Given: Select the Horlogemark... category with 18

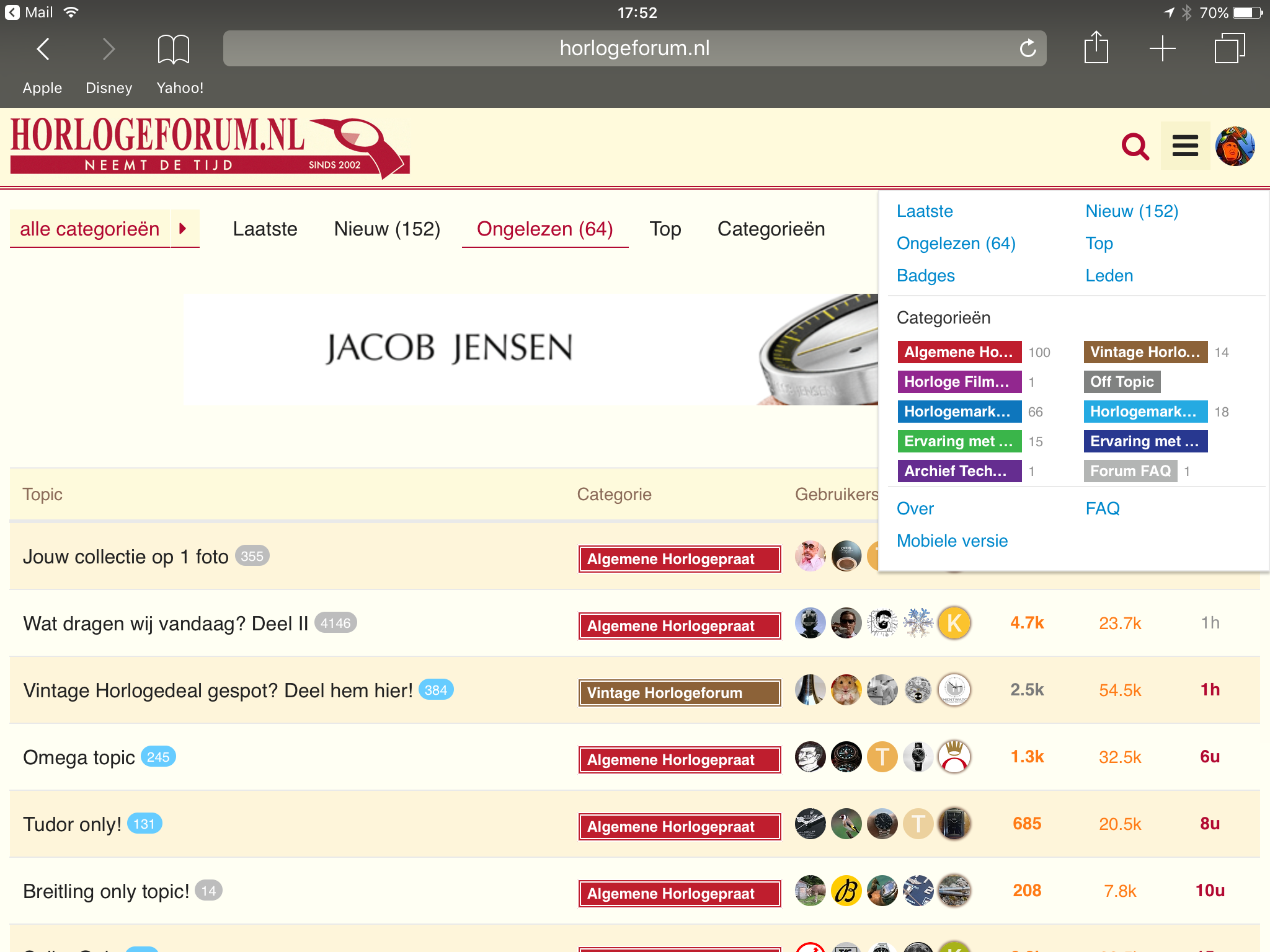Looking at the screenshot, I should click(1145, 412).
